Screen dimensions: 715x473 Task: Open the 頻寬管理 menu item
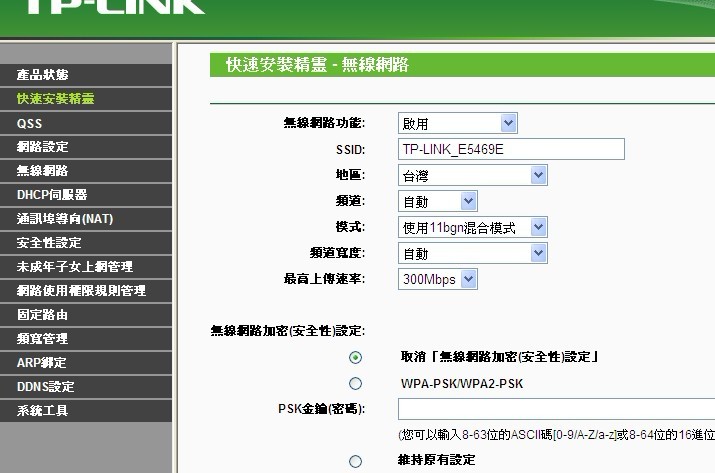86,338
